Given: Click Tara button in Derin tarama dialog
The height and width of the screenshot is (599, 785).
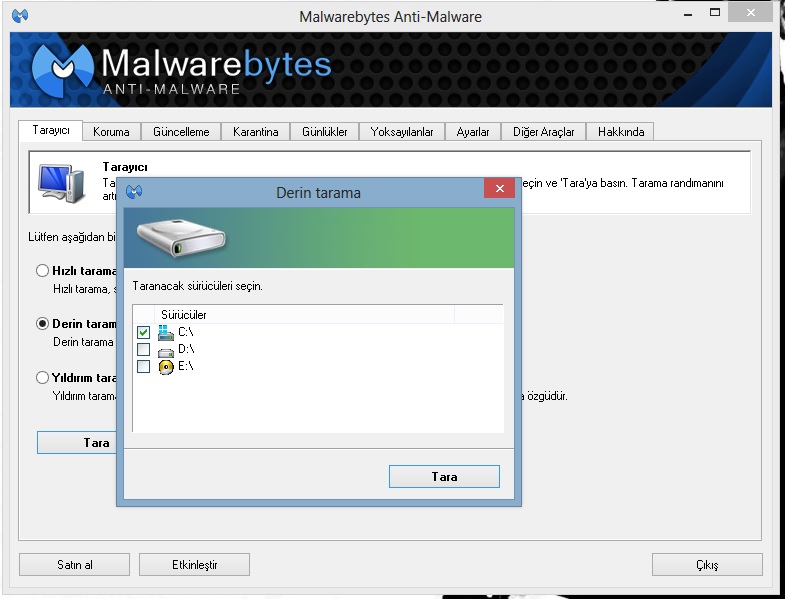Looking at the screenshot, I should pos(444,476).
